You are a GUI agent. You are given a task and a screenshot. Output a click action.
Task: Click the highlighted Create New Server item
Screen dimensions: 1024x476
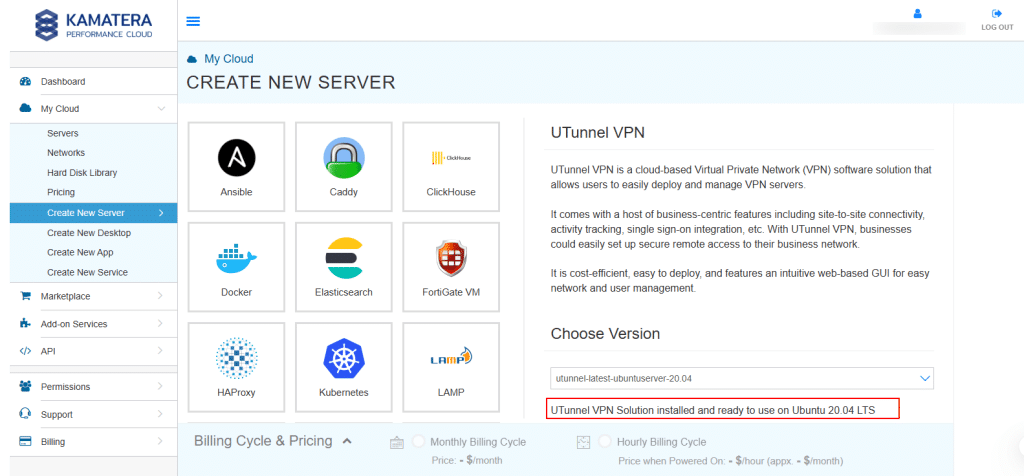click(x=93, y=213)
